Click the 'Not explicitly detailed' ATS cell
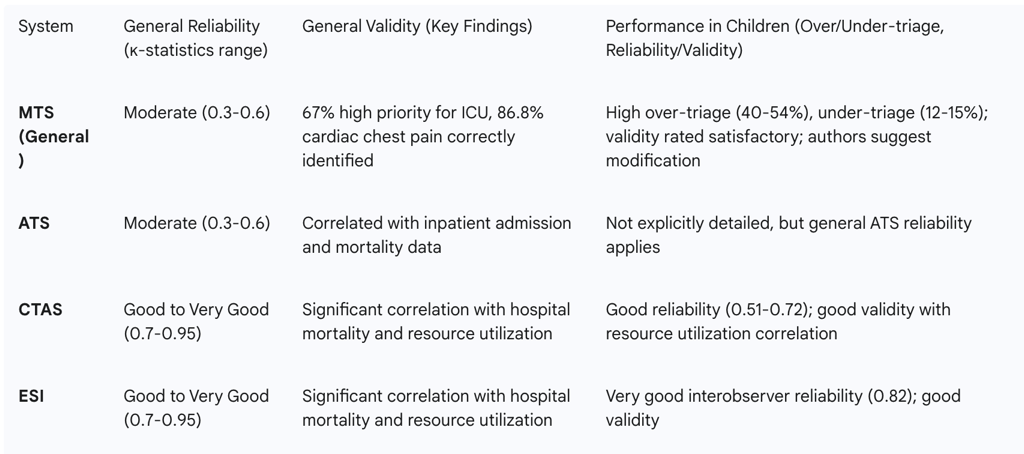The width and height of the screenshot is (1024, 454). coord(788,235)
